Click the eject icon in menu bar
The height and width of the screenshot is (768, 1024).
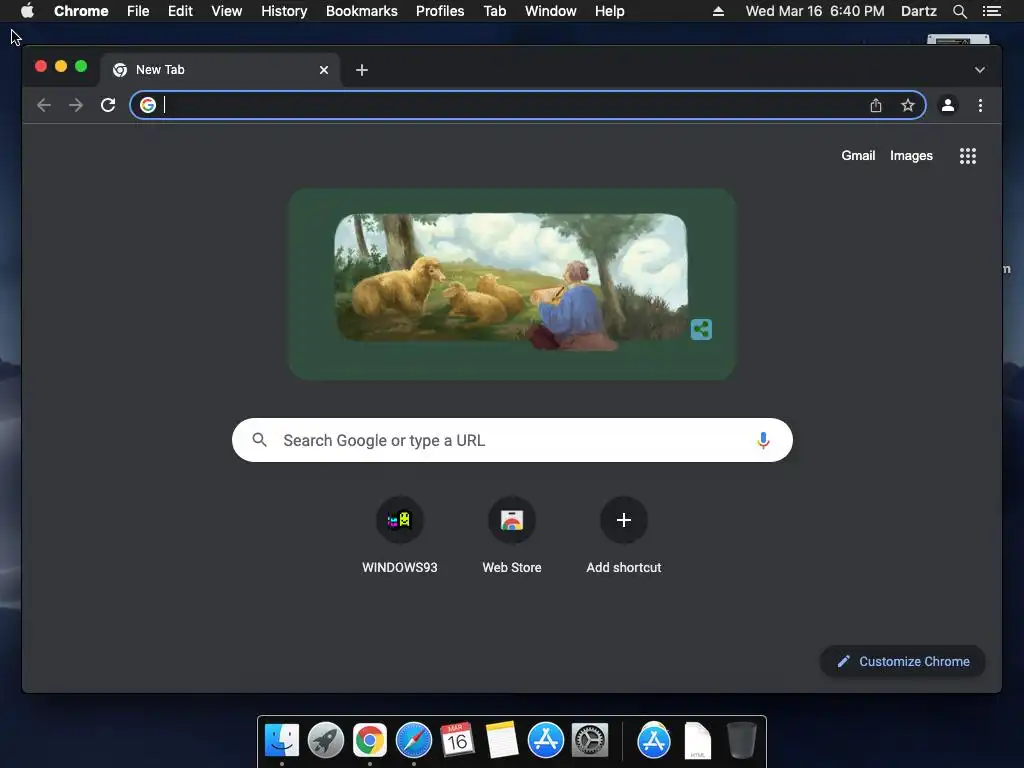(x=718, y=11)
